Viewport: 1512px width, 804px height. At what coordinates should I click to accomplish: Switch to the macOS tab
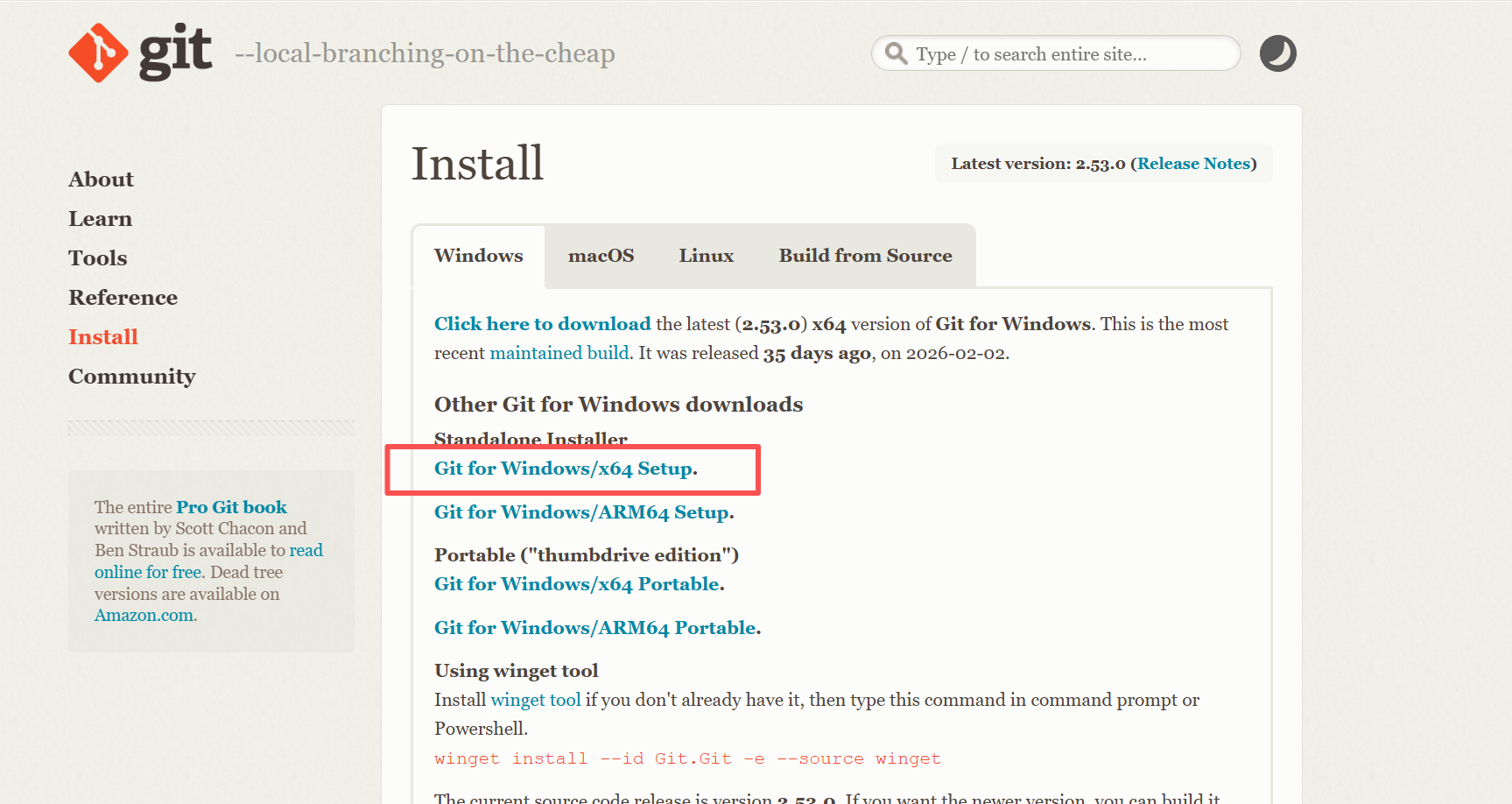point(601,256)
